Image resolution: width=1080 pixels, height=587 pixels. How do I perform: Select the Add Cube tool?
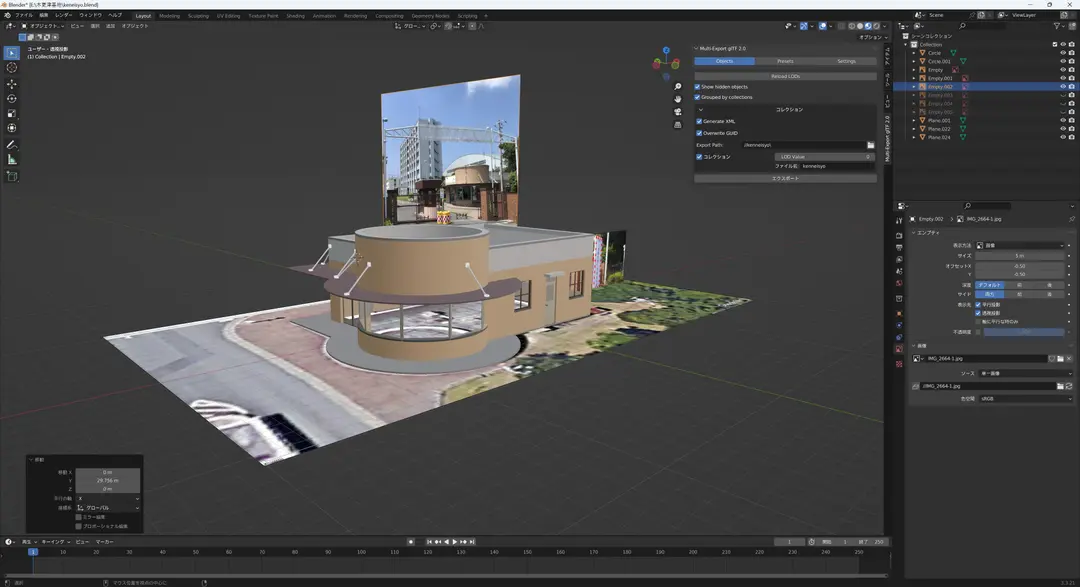point(12,176)
